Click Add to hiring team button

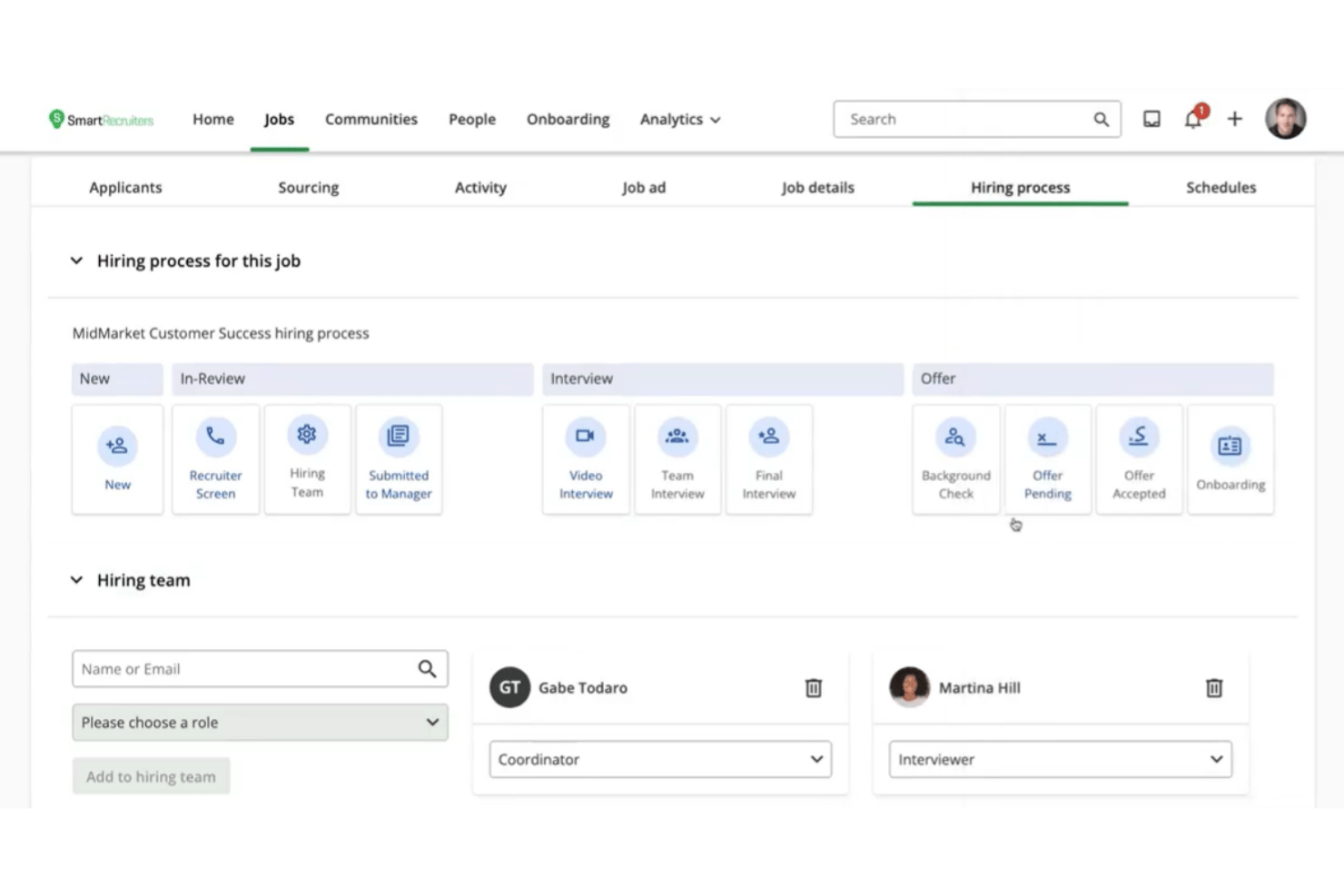(151, 777)
